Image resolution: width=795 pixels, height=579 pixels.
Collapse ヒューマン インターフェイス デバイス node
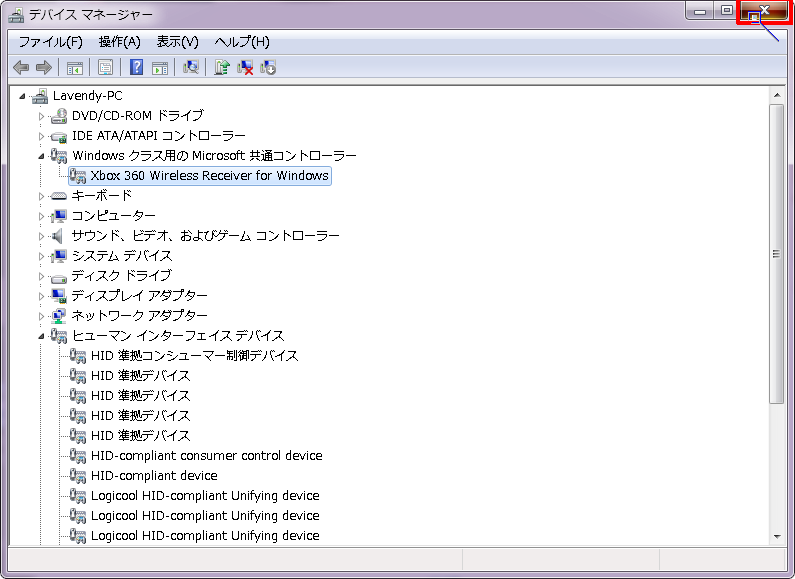[x=41, y=336]
